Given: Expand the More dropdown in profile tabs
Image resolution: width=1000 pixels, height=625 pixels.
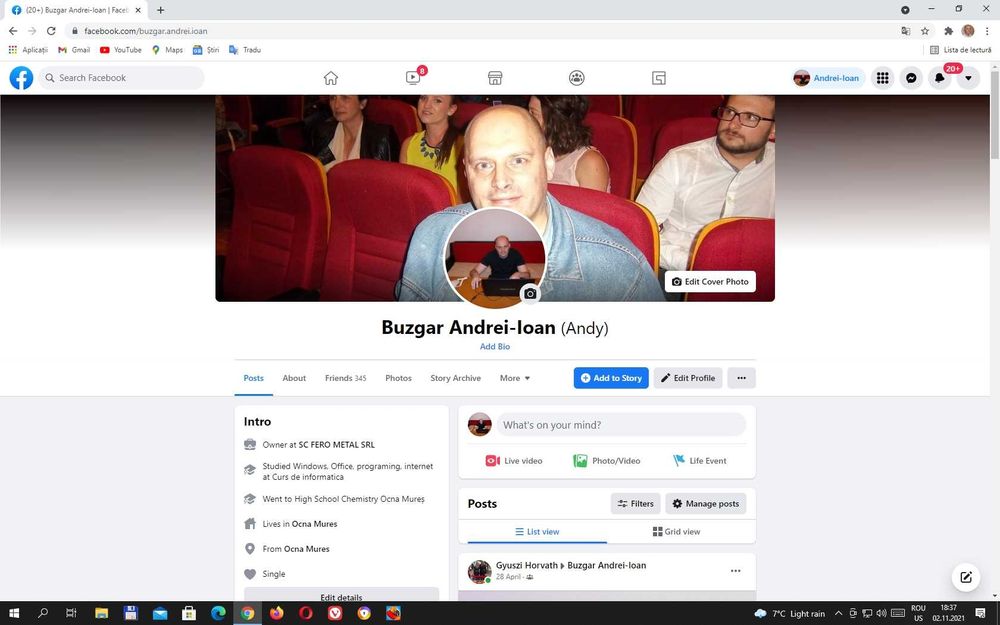Looking at the screenshot, I should click(x=515, y=378).
